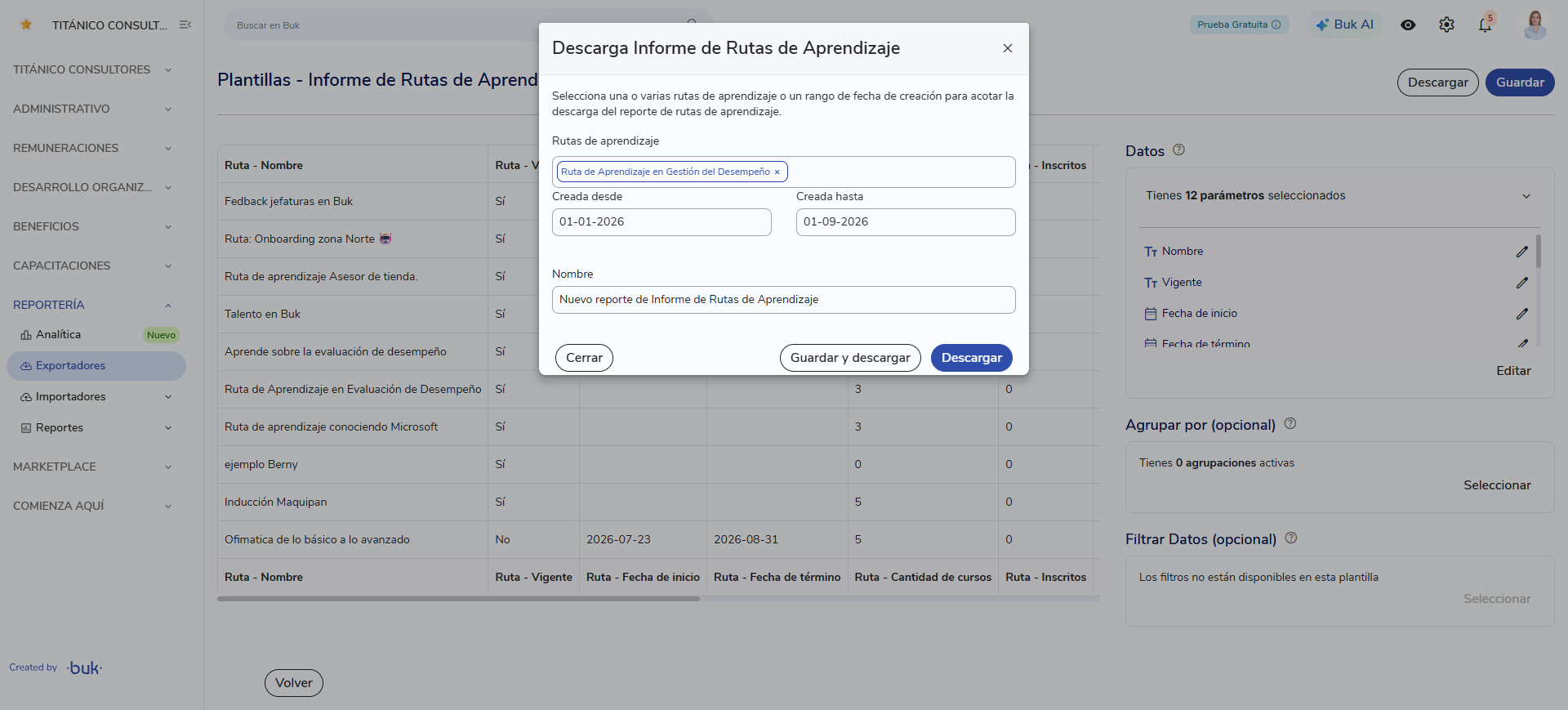Click the table horizontal scrollbar

[x=458, y=599]
